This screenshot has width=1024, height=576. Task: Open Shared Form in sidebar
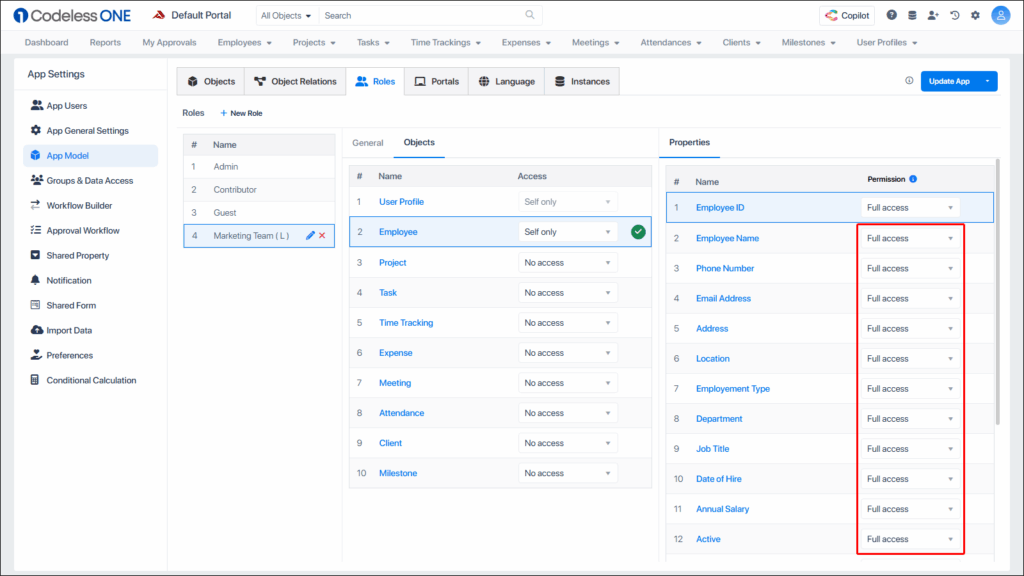(71, 305)
